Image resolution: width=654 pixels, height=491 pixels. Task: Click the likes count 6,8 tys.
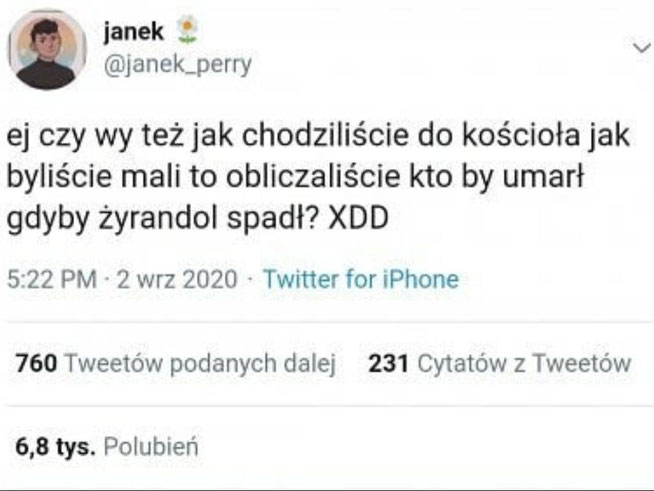point(55,447)
